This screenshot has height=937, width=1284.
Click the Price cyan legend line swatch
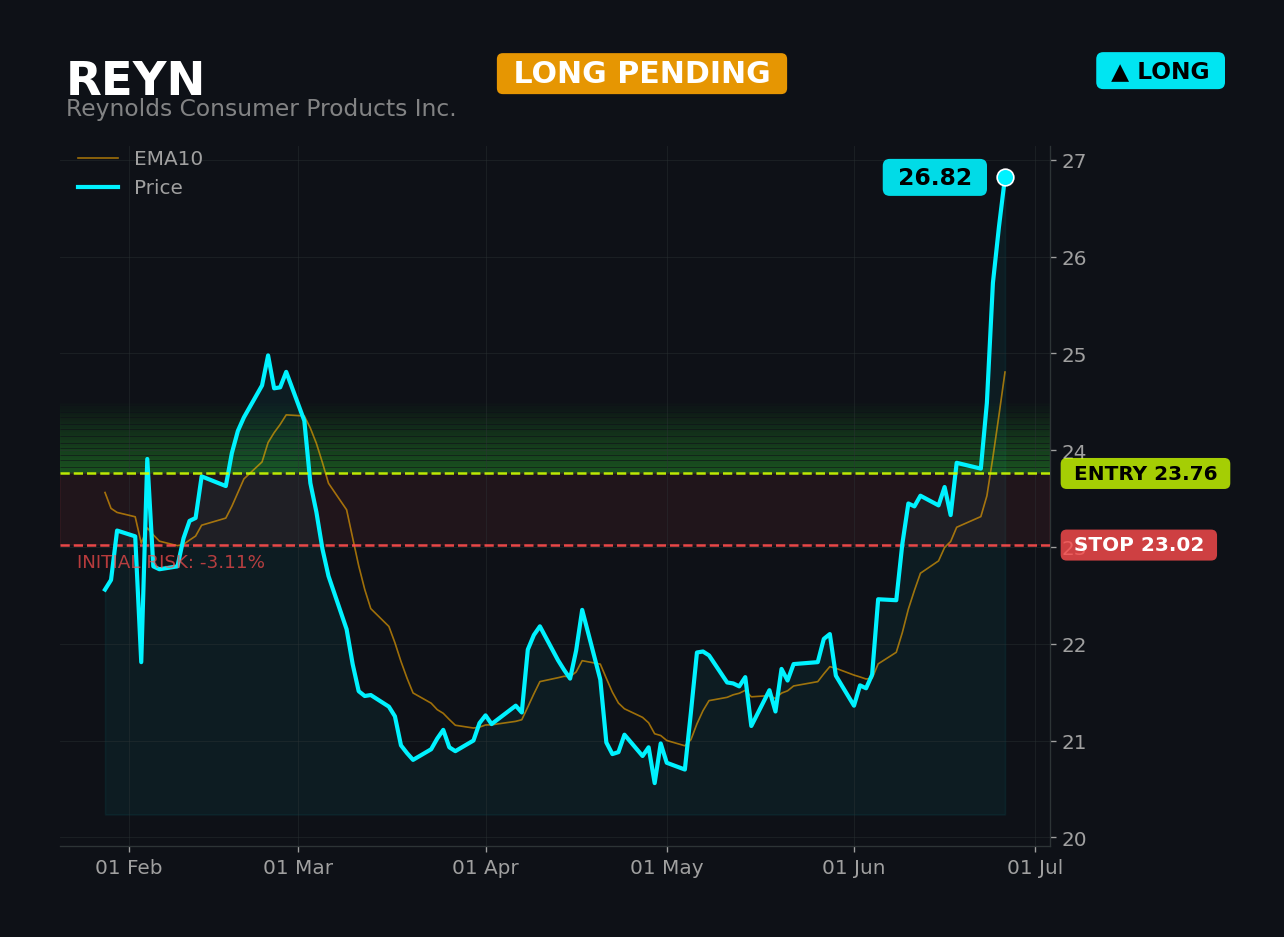pyautogui.click(x=98, y=188)
